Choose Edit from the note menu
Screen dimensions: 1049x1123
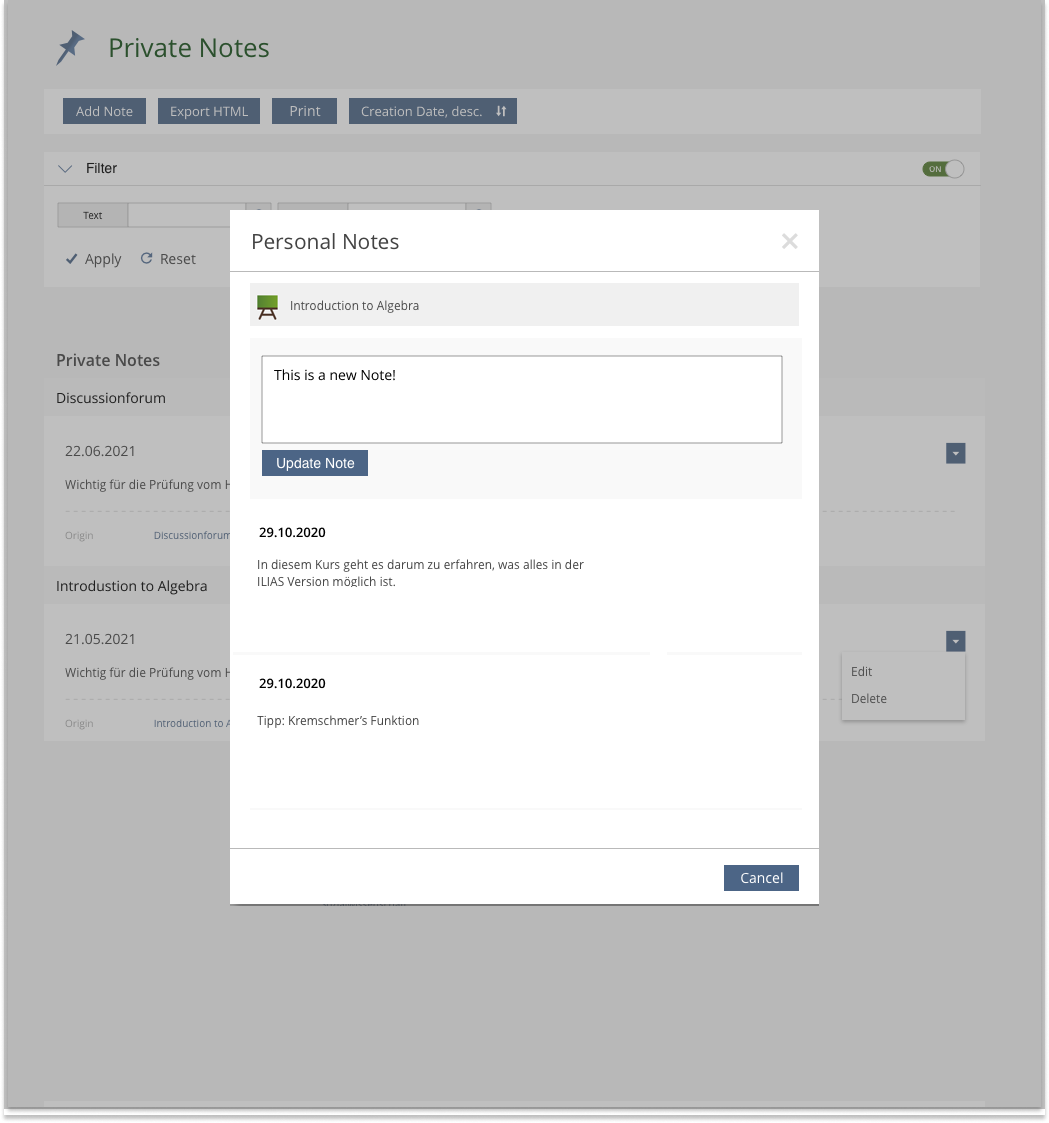pyautogui.click(x=862, y=672)
